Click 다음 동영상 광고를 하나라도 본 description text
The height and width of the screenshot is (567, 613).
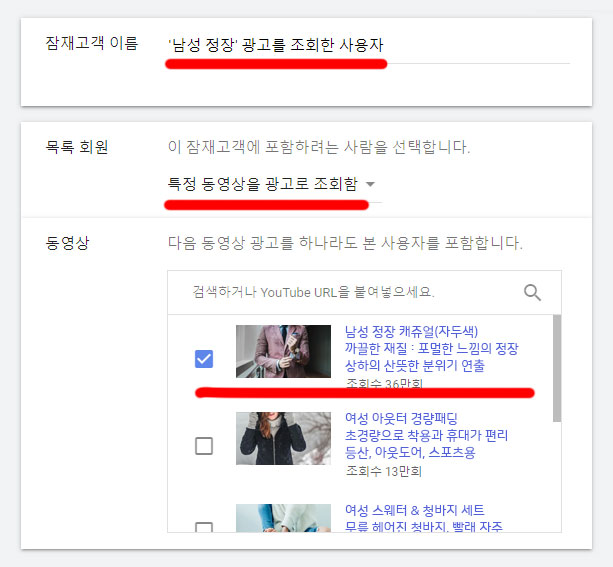point(345,243)
